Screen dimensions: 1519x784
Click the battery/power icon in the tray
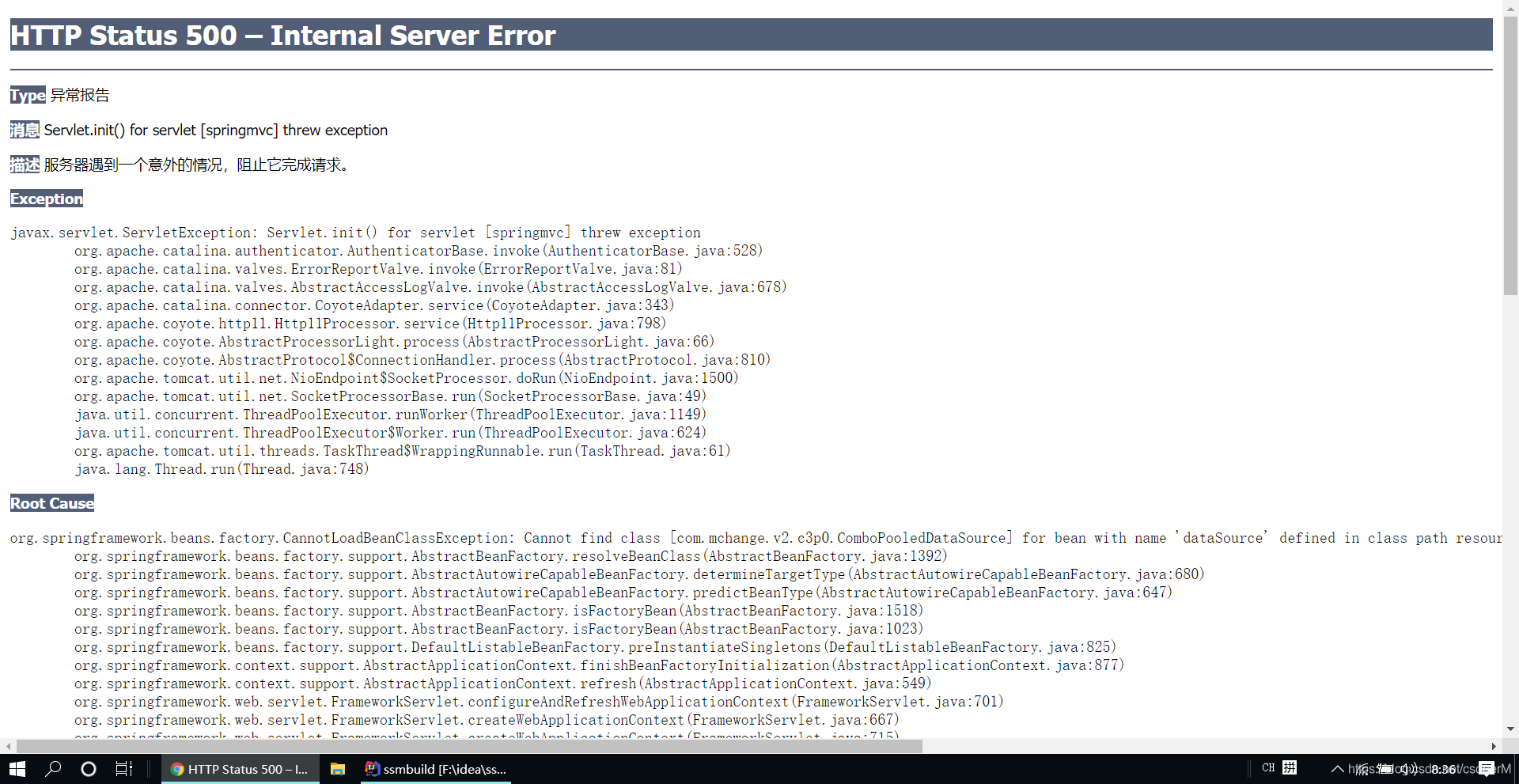(x=1387, y=768)
